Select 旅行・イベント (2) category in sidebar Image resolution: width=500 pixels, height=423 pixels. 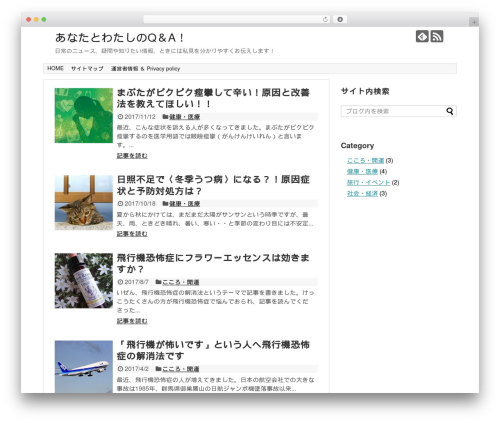point(368,183)
